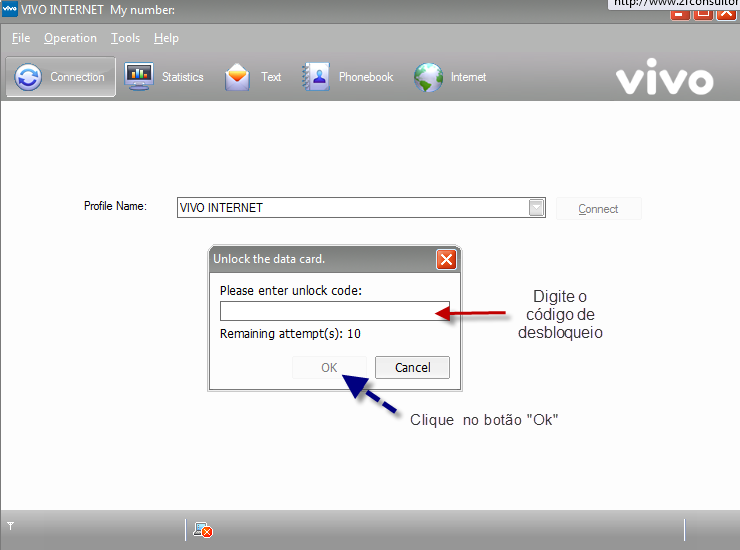Focus the unlock code input field
This screenshot has width=740, height=550.
[334, 311]
